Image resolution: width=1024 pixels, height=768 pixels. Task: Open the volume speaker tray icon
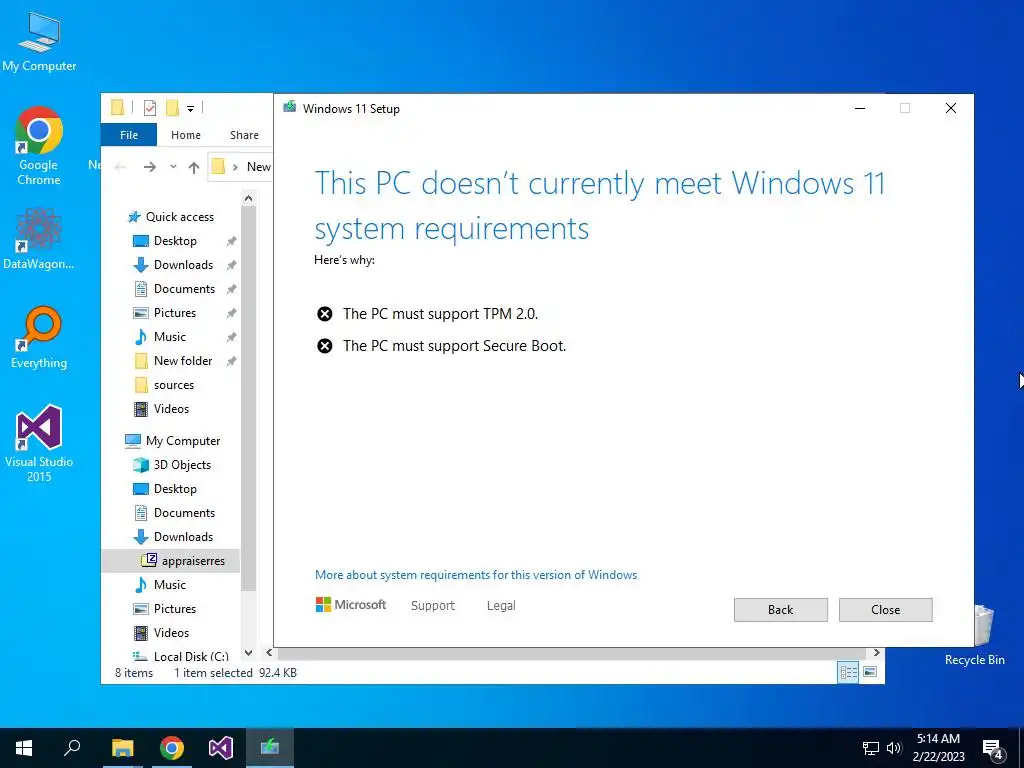[x=894, y=748]
